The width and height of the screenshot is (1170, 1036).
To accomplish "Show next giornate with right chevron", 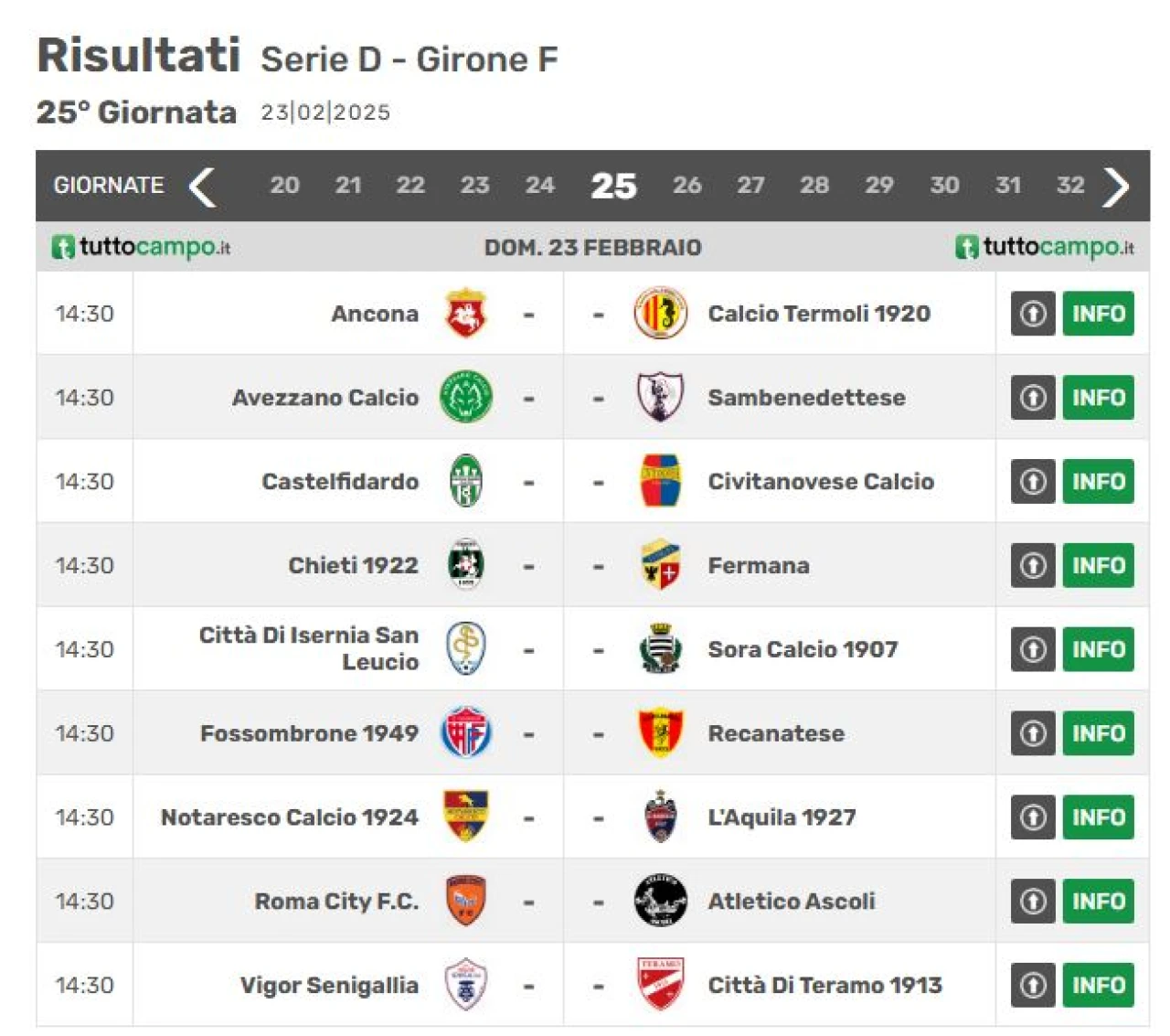I will pos(1116,187).
